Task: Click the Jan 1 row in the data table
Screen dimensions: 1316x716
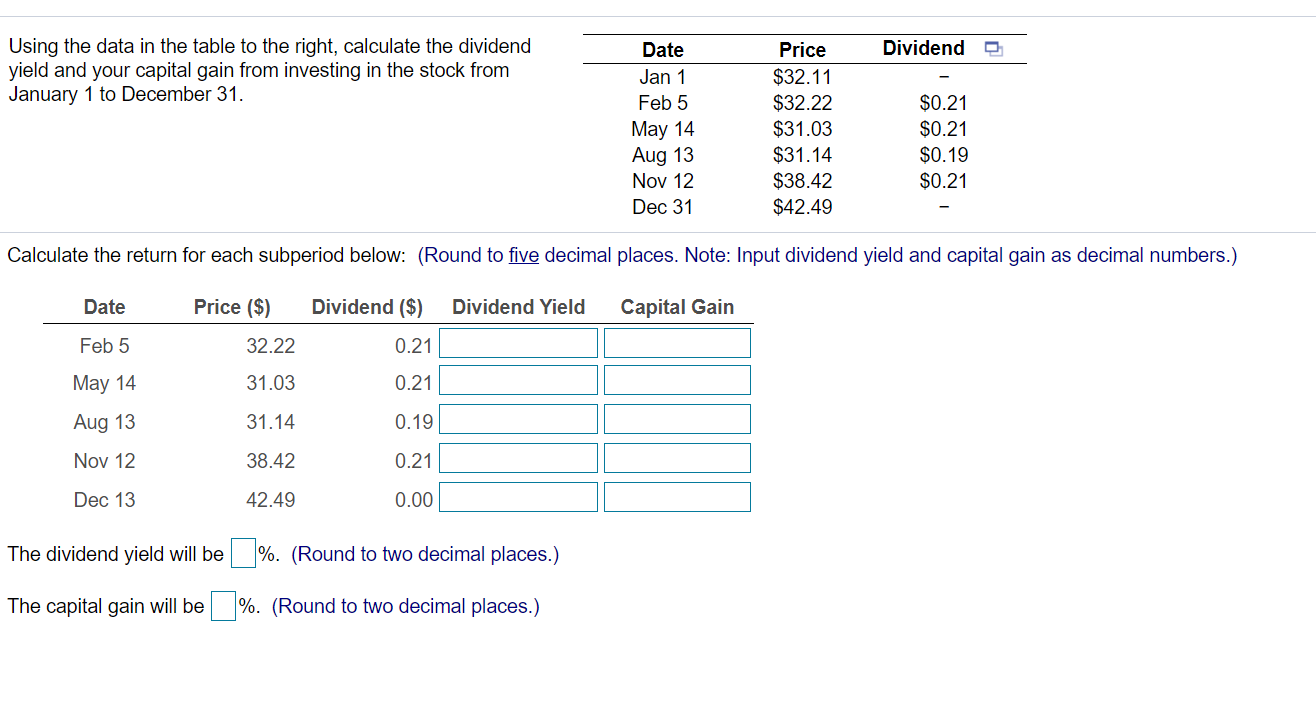Action: pyautogui.click(x=663, y=77)
